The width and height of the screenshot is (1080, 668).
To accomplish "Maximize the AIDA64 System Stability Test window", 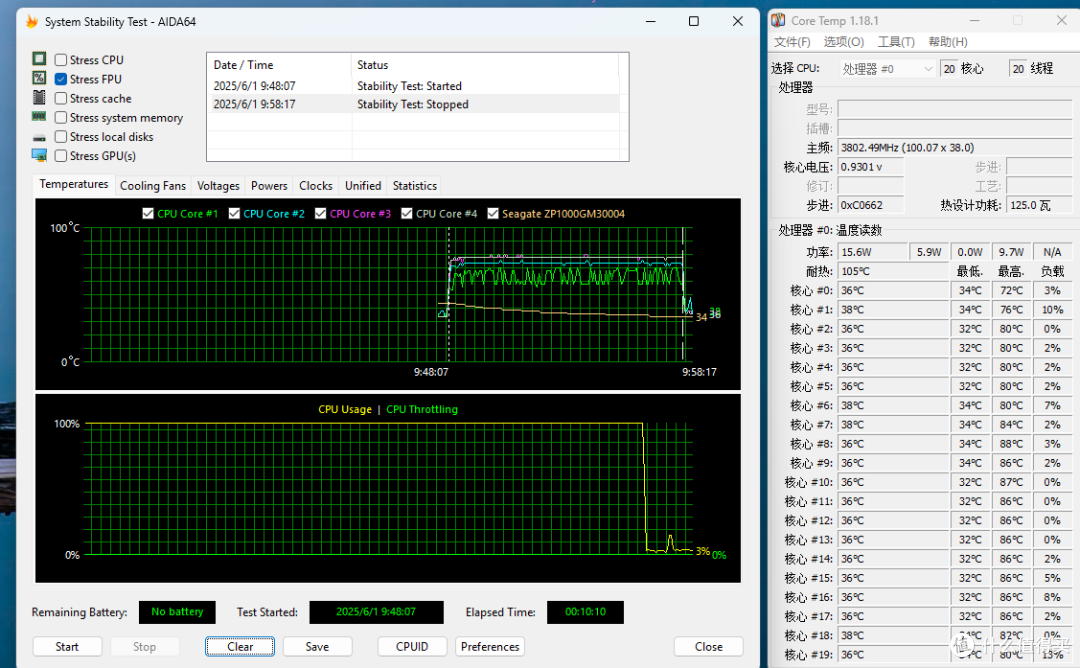I will pos(694,21).
